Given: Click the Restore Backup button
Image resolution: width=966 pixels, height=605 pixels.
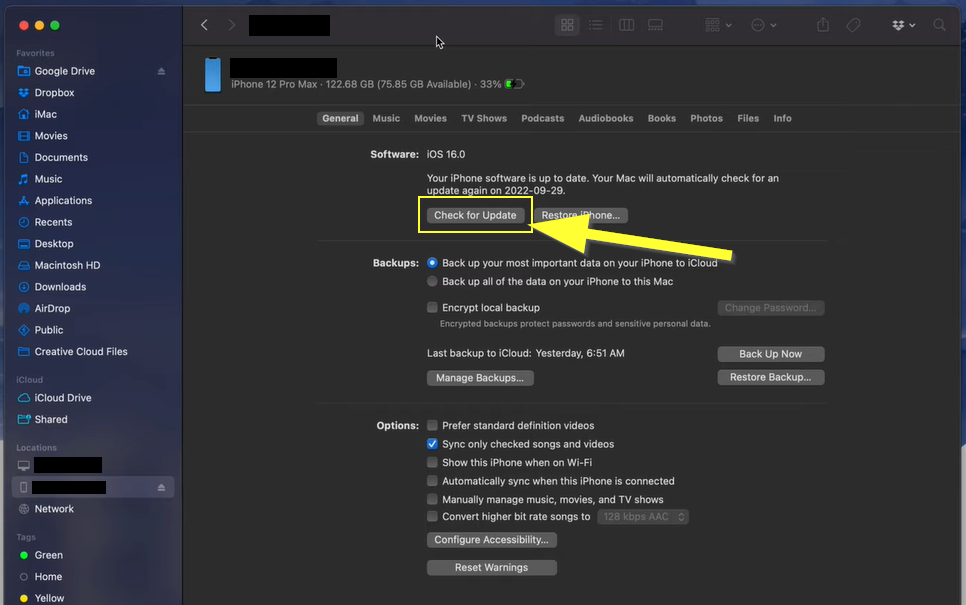Looking at the screenshot, I should [771, 377].
